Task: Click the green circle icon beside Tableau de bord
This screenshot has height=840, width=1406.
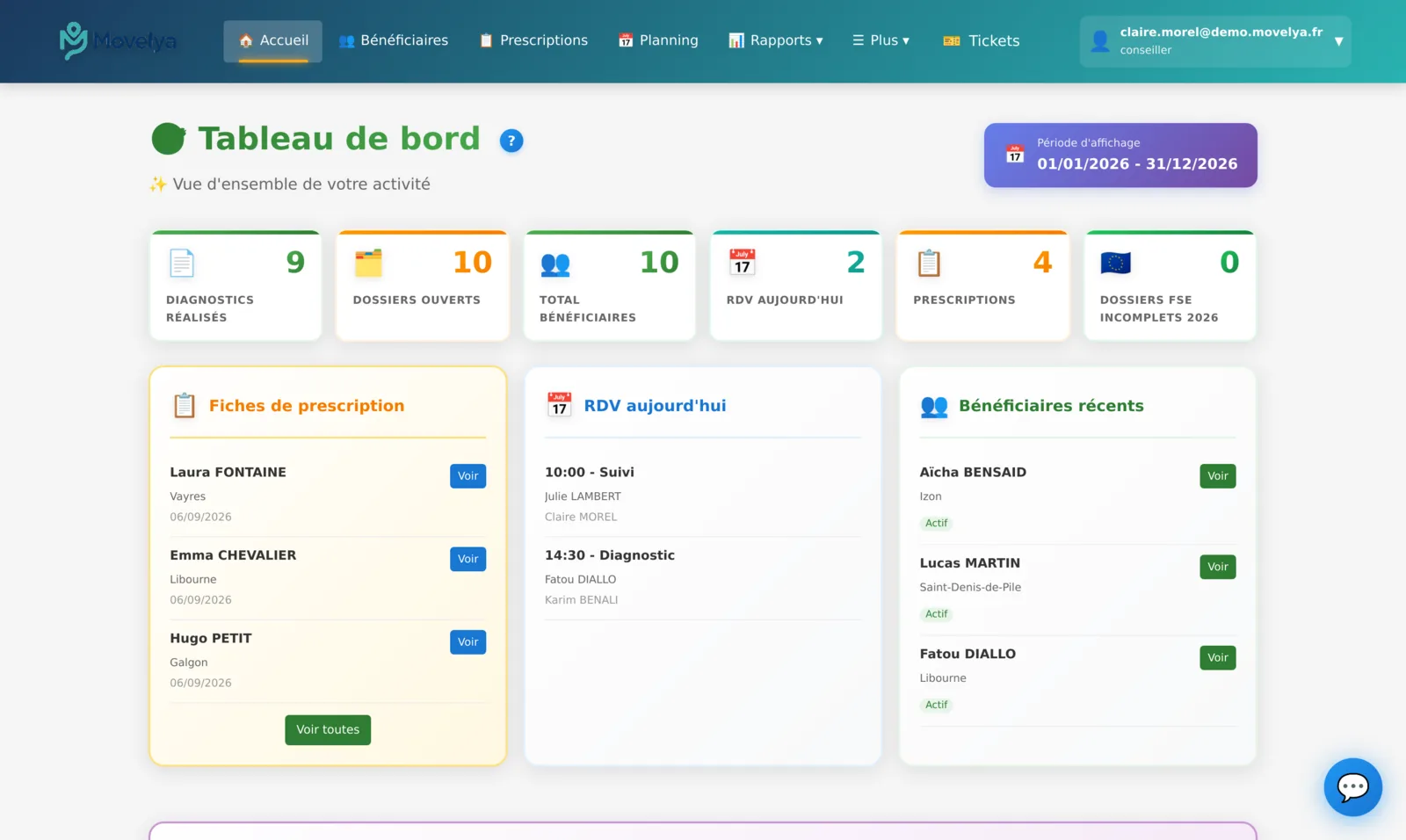Action: click(x=169, y=139)
